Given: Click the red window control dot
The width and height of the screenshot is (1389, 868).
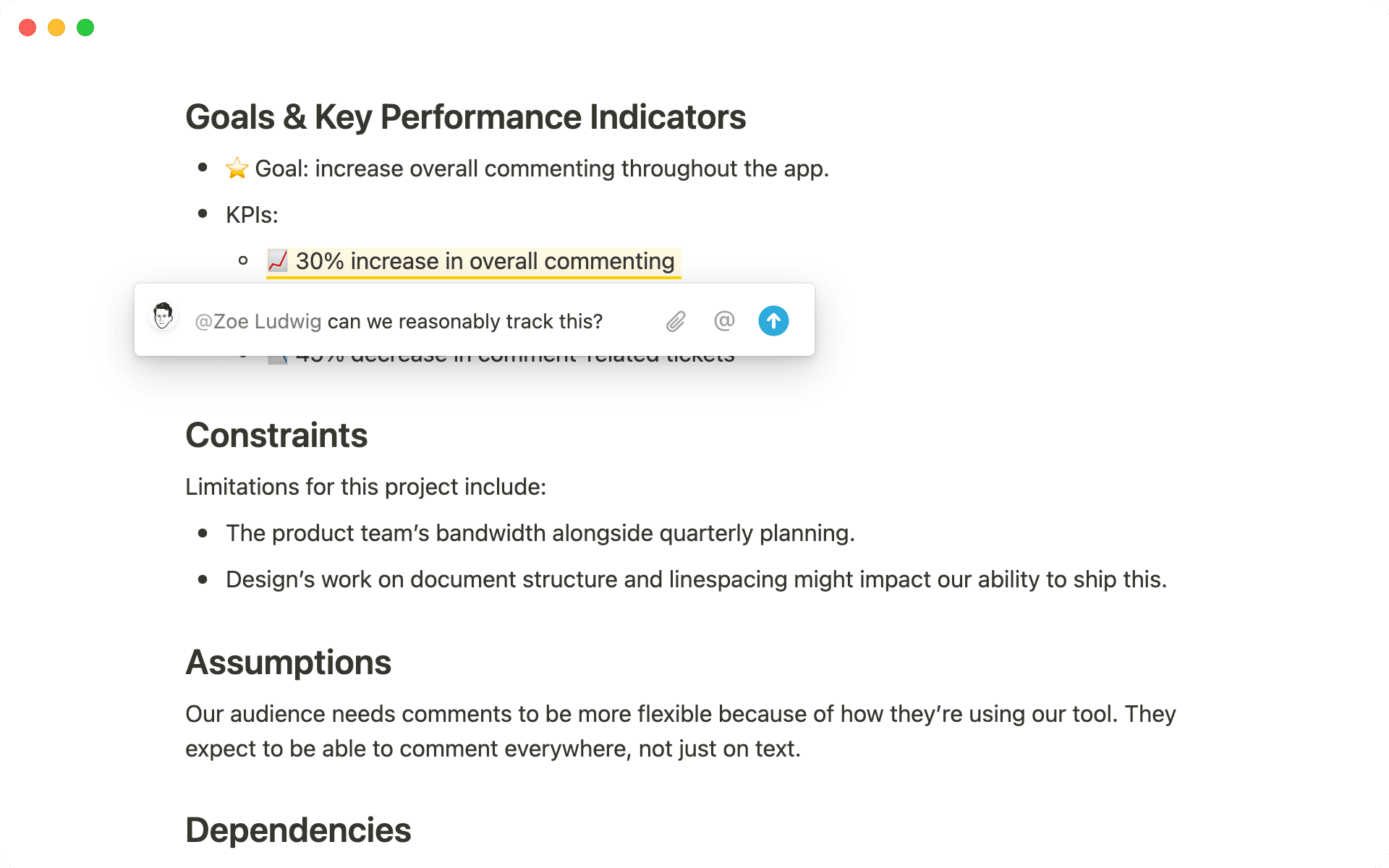Looking at the screenshot, I should 27,27.
